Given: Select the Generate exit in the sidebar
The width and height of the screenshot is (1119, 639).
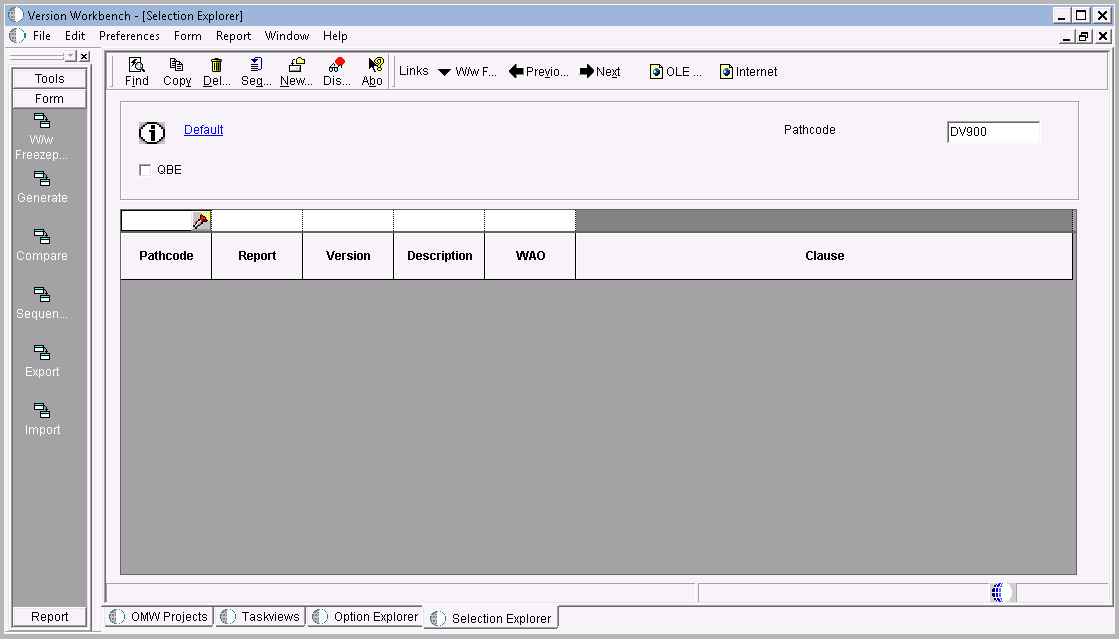Looking at the screenshot, I should click(41, 186).
